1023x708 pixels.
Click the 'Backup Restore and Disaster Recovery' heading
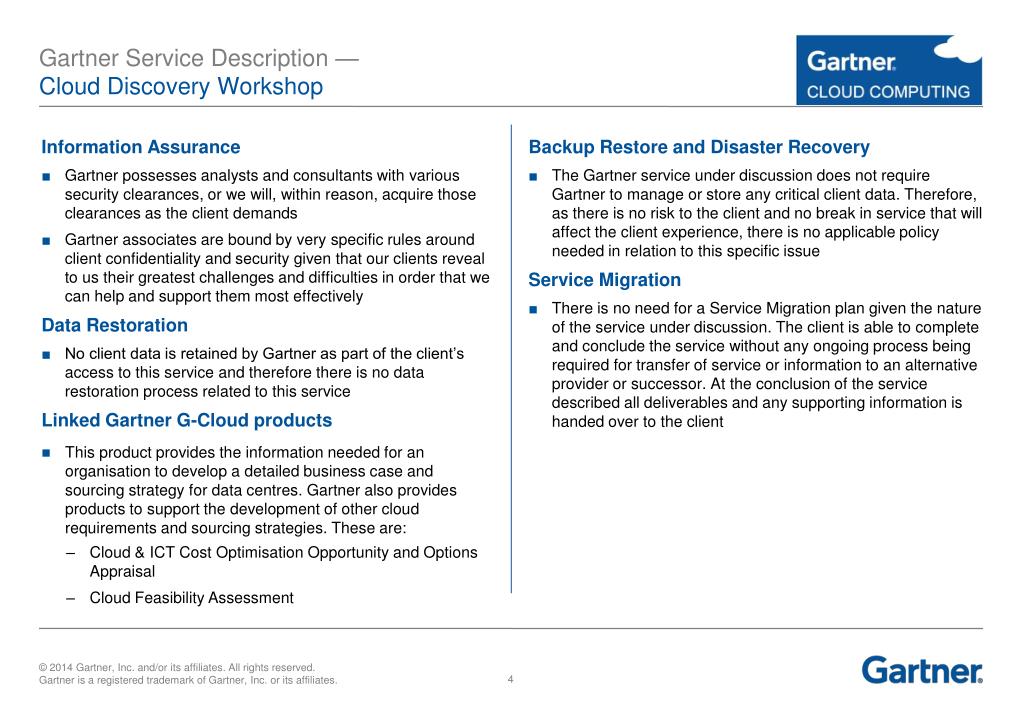point(699,147)
